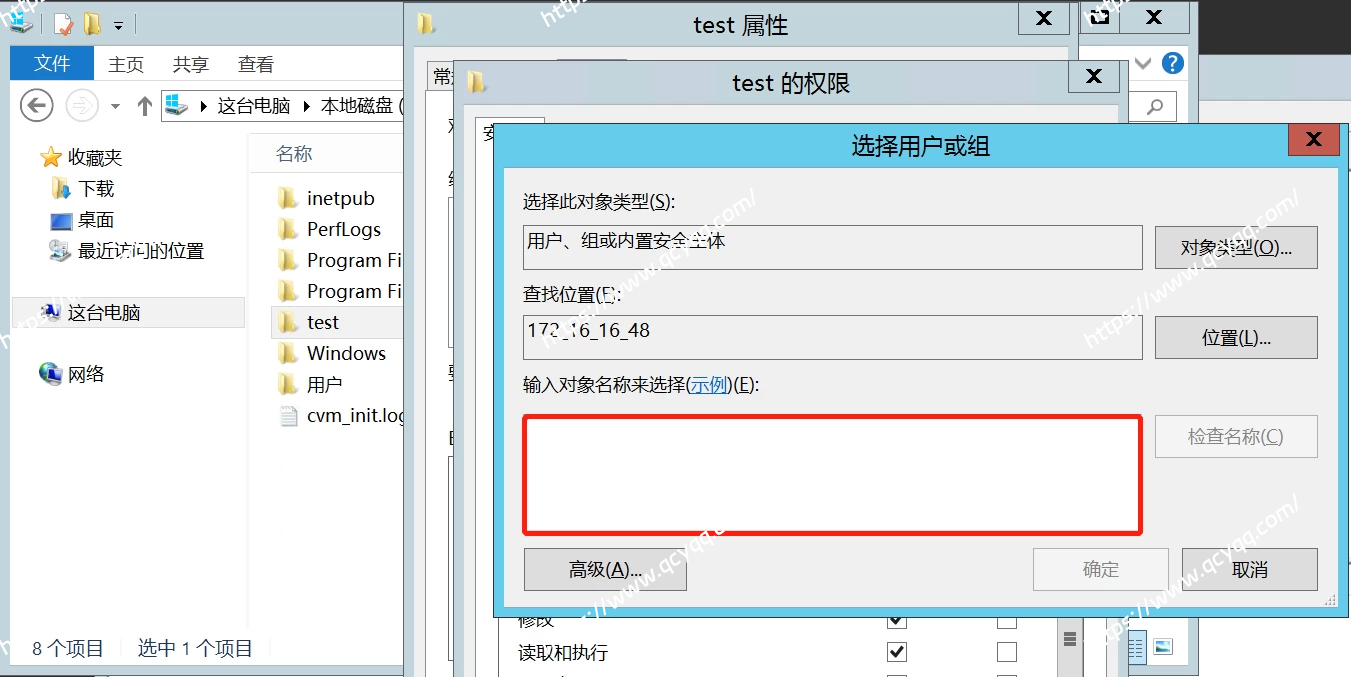Select the cvm_init.log file icon

tap(288, 416)
